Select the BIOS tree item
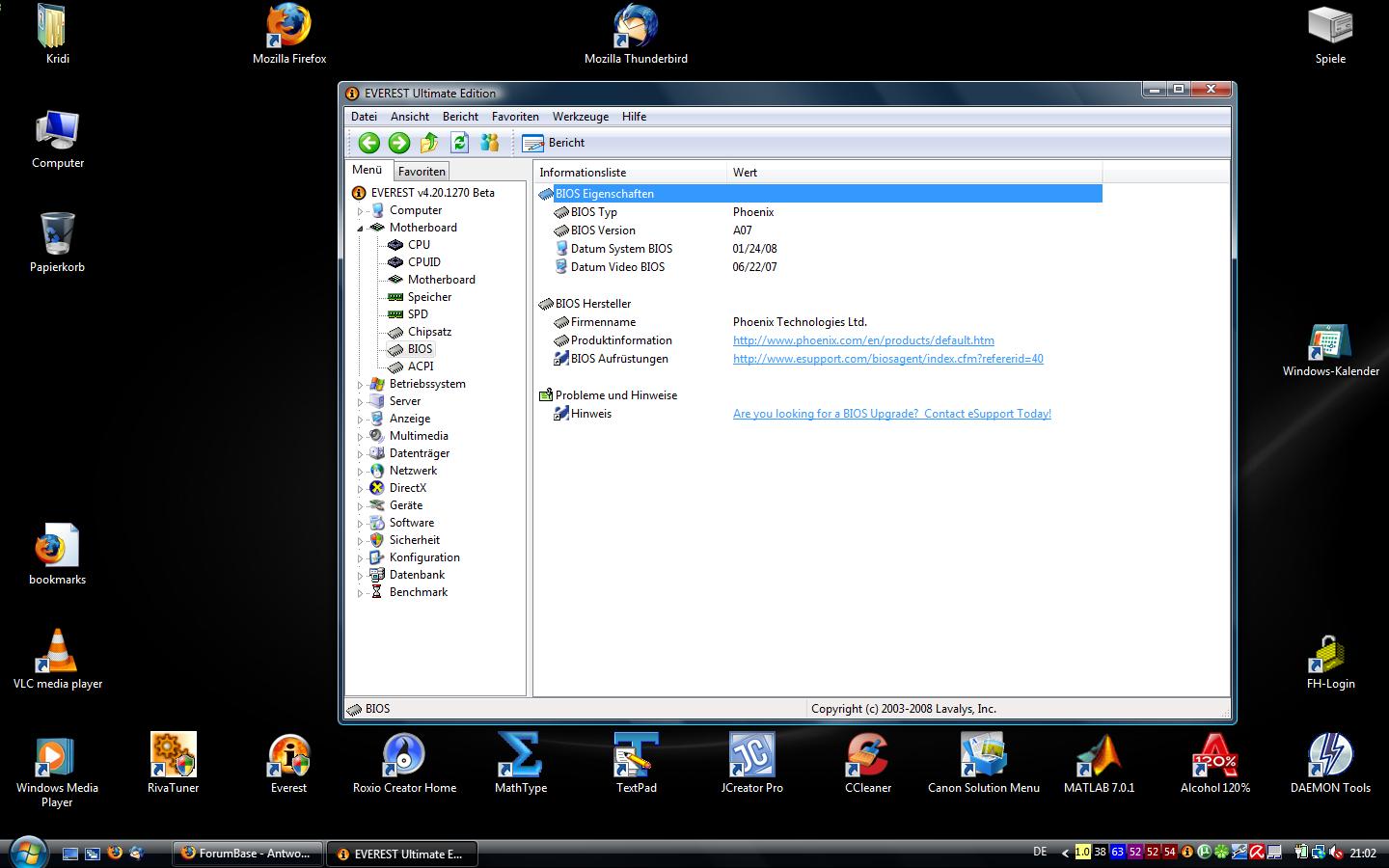This screenshot has width=1389, height=868. [420, 349]
